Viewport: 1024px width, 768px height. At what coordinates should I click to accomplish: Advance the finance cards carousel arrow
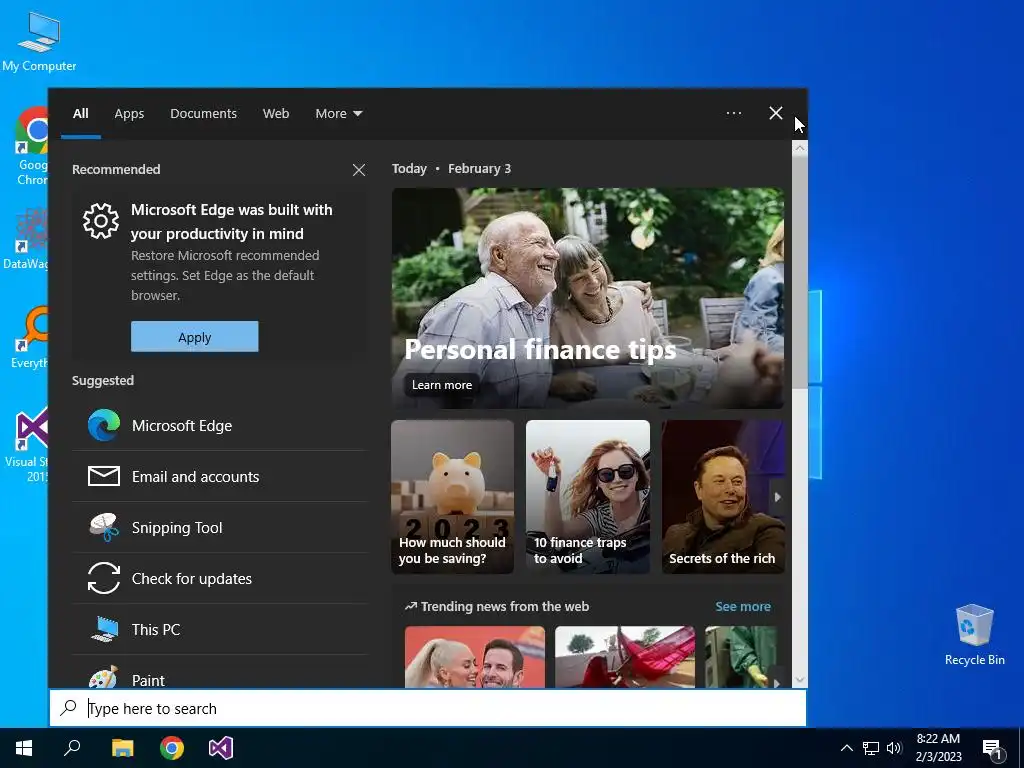(777, 497)
